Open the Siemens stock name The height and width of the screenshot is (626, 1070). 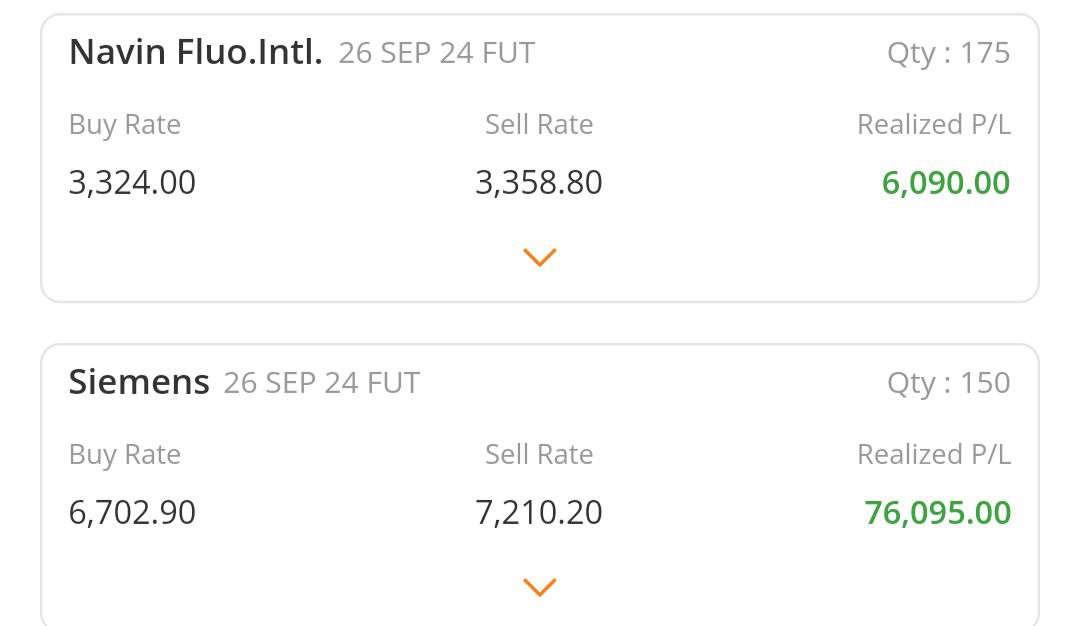pos(139,382)
